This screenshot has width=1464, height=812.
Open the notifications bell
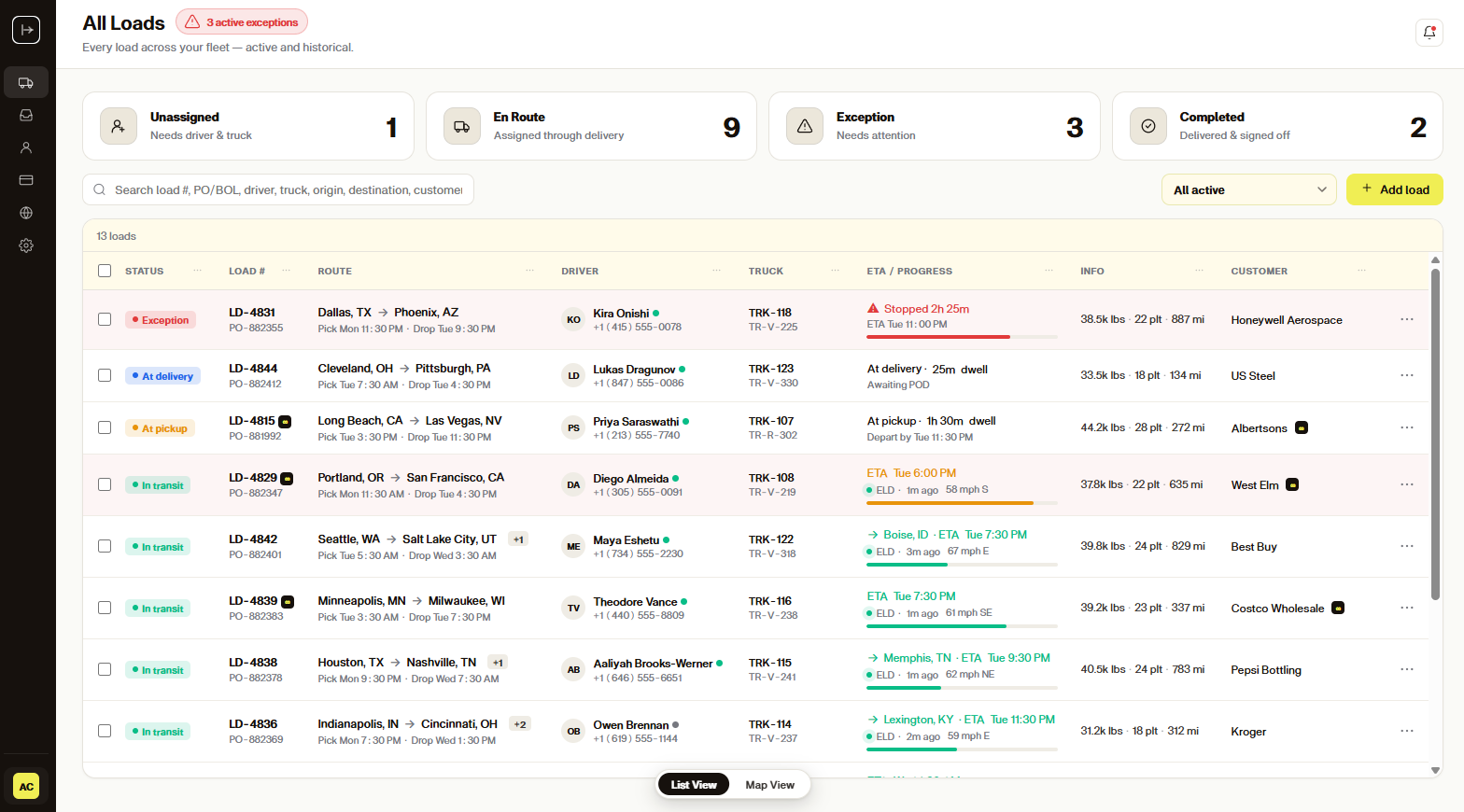(1429, 33)
